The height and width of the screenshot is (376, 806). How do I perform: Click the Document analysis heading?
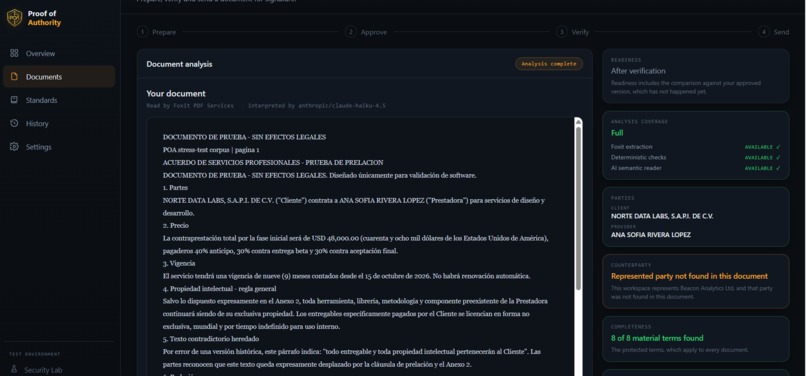coord(179,64)
